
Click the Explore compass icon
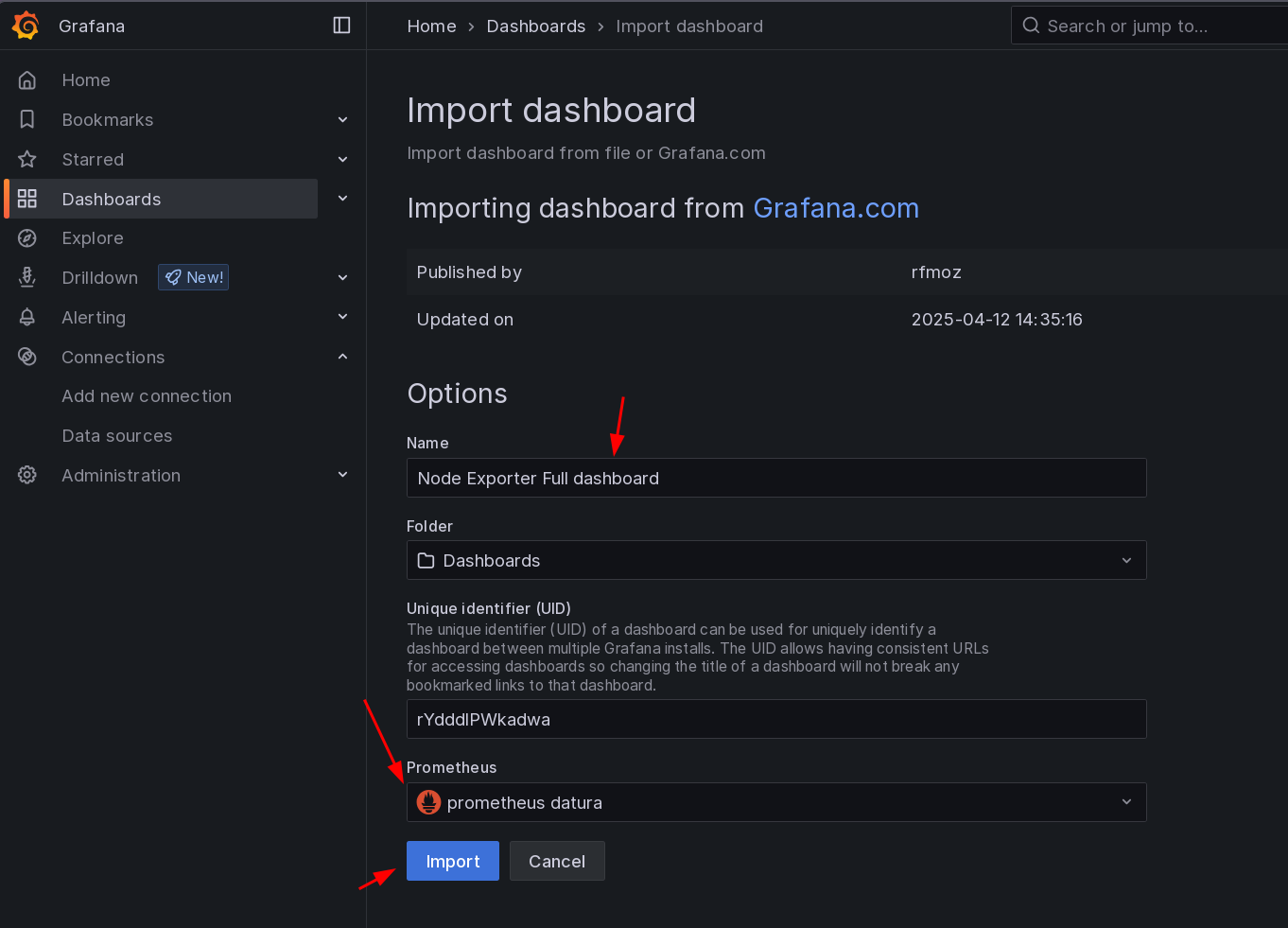point(27,238)
